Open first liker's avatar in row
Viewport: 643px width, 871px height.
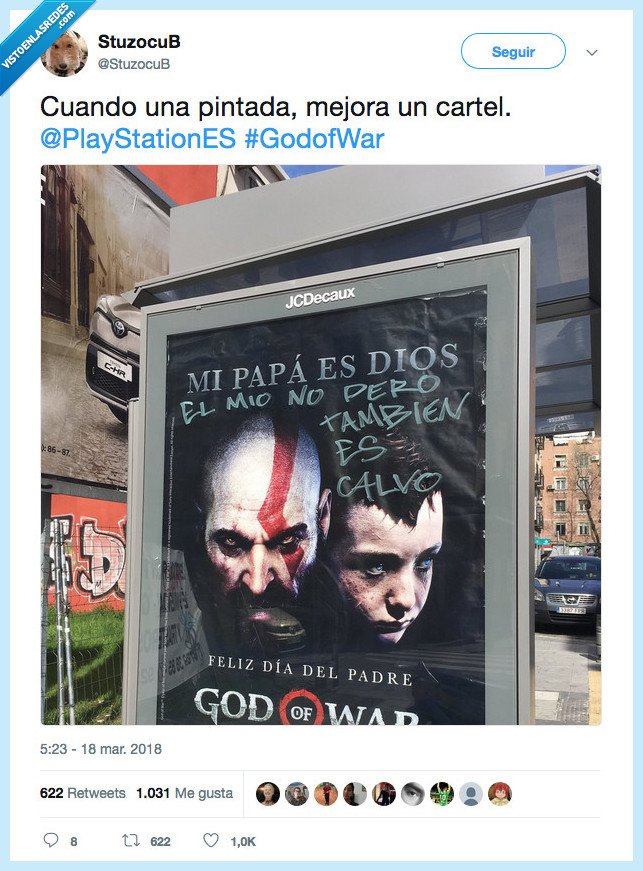pyautogui.click(x=268, y=794)
